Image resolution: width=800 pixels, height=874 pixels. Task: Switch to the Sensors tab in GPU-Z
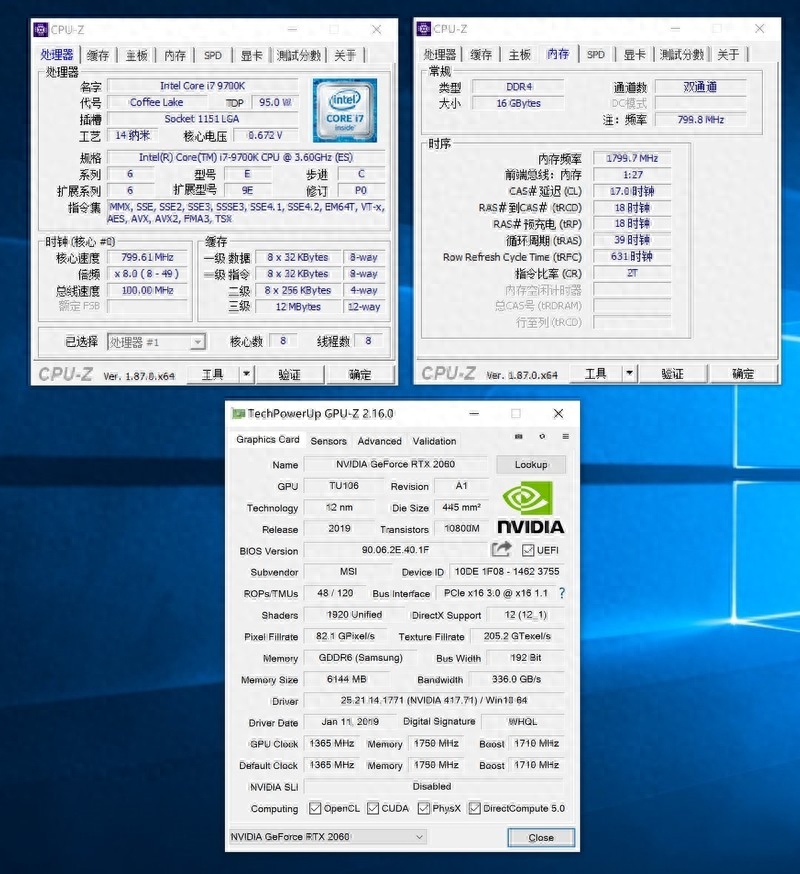[x=328, y=441]
